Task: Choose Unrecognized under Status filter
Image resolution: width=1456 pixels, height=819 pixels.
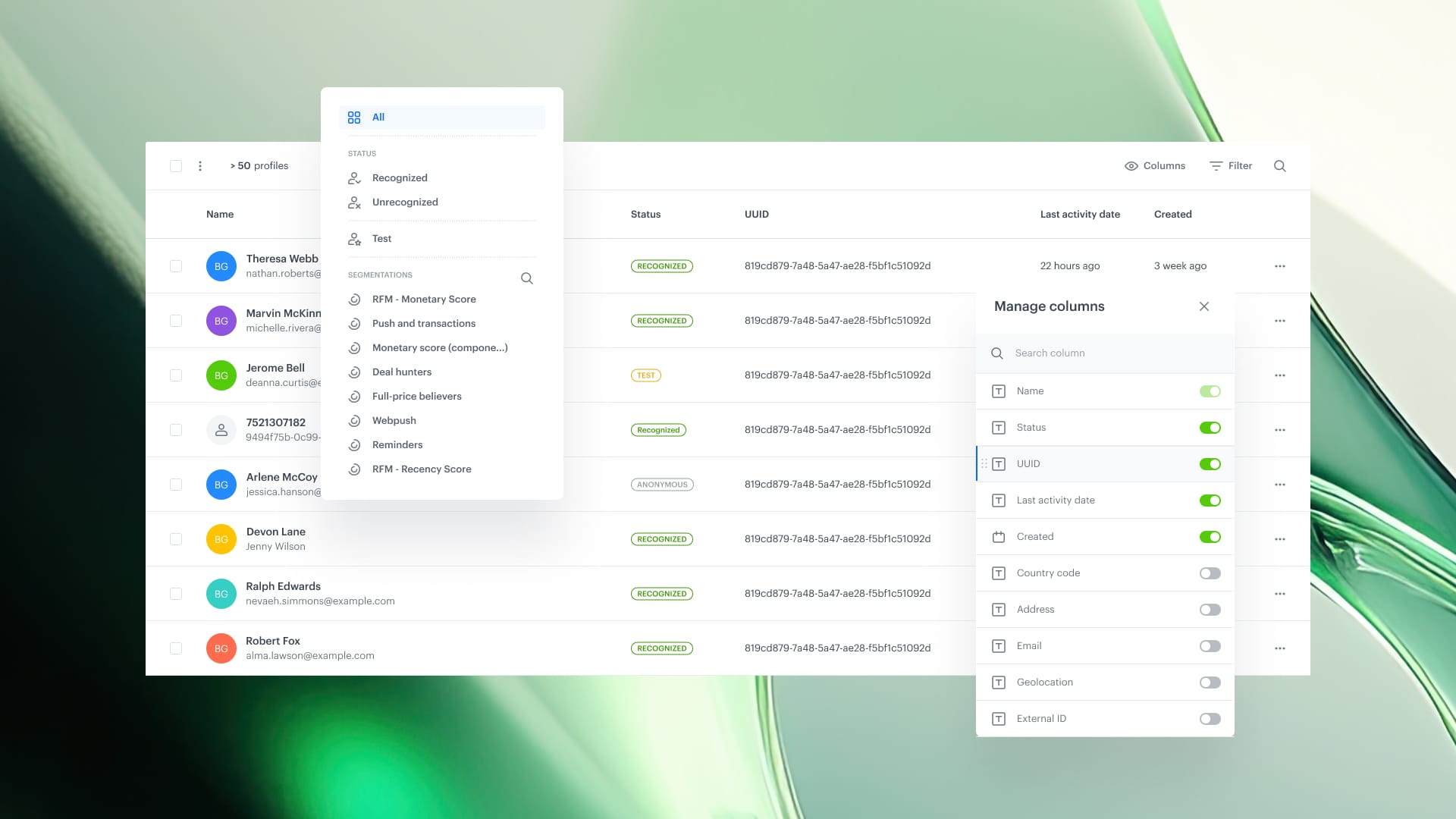Action: (405, 202)
